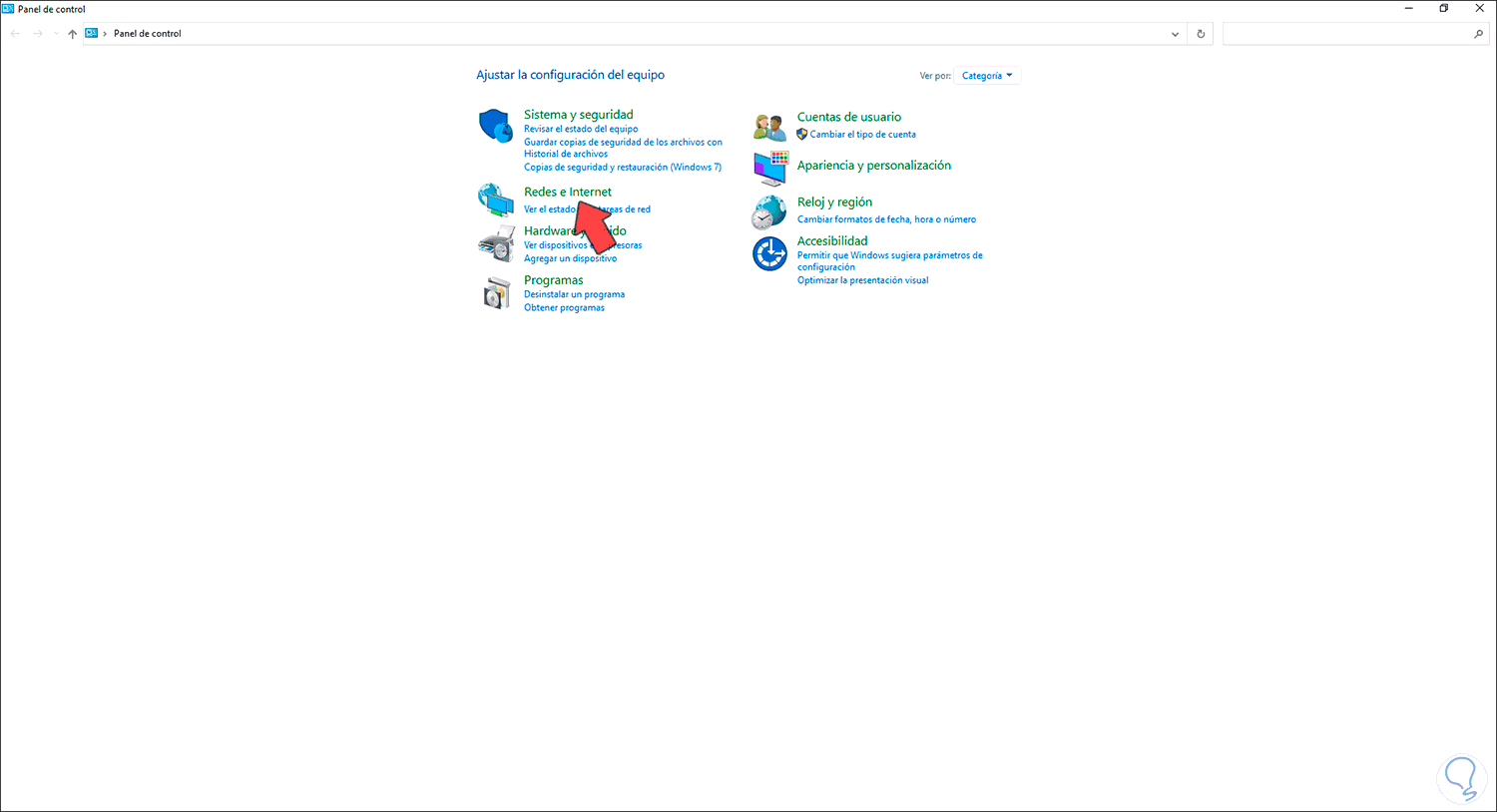This screenshot has height=812, width=1497.
Task: Click Guardar copias de seguridad de los archivos
Action: tap(623, 148)
